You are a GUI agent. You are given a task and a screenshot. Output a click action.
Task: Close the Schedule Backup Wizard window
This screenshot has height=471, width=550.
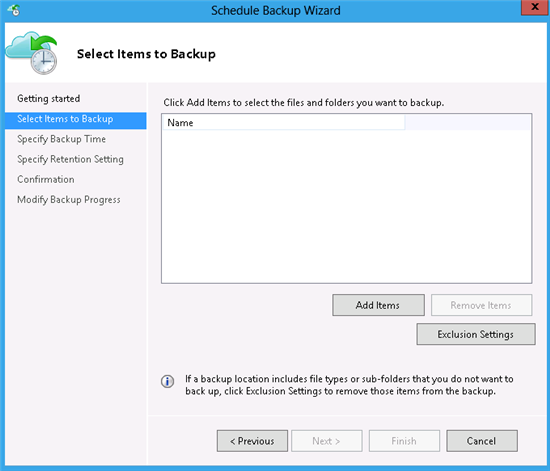coord(535,7)
